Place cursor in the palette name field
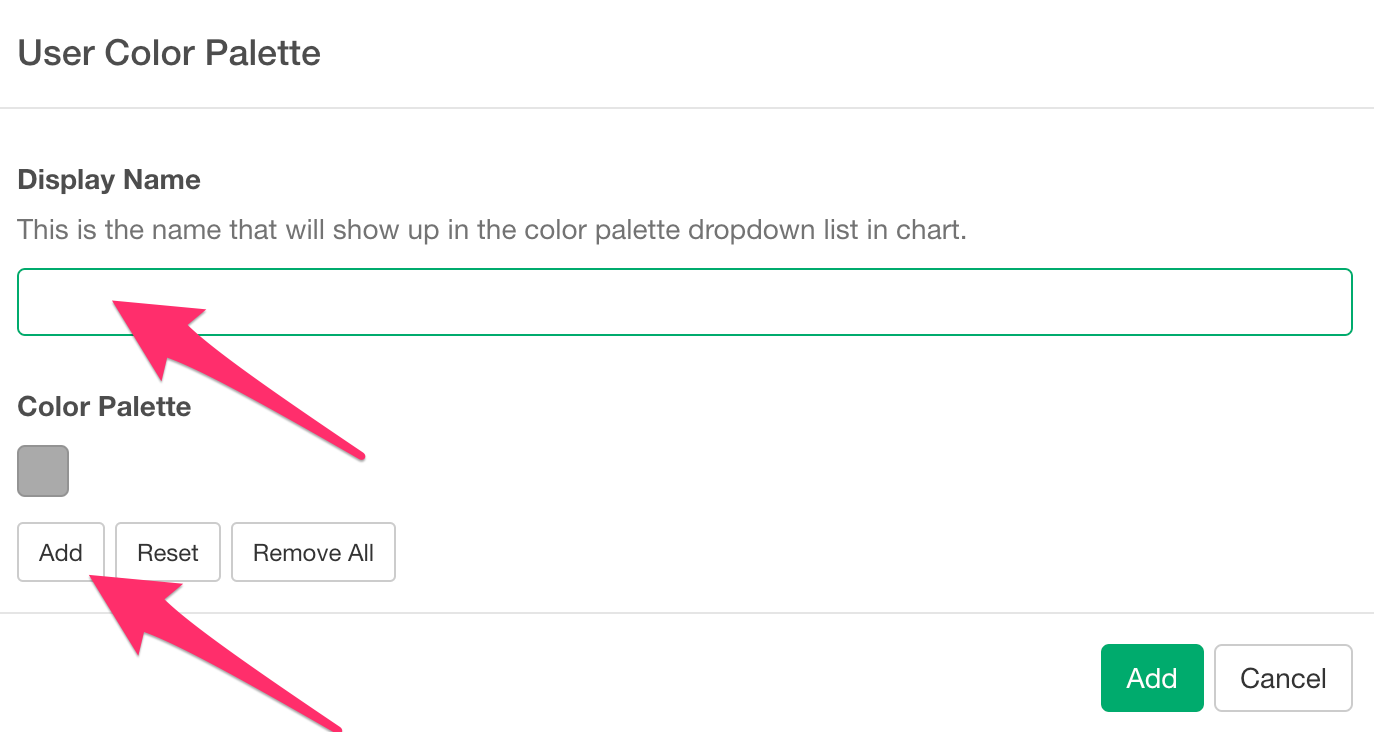The height and width of the screenshot is (732, 1374). pos(684,302)
